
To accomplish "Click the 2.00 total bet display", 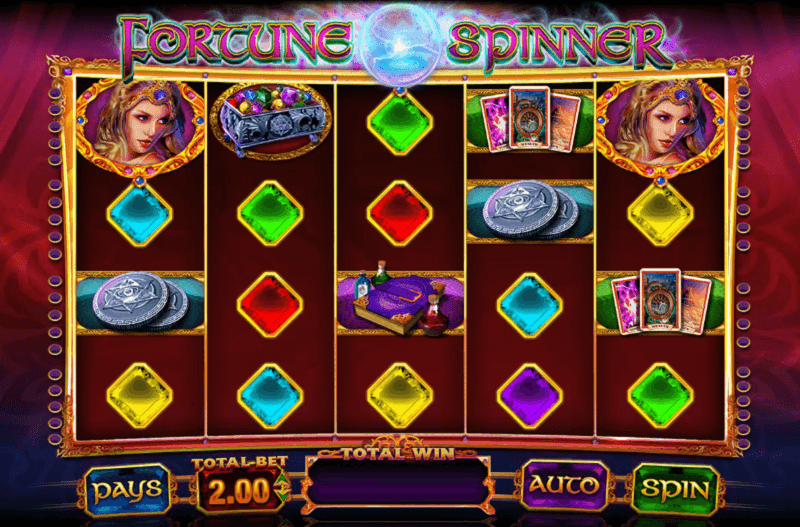I will 238,491.
